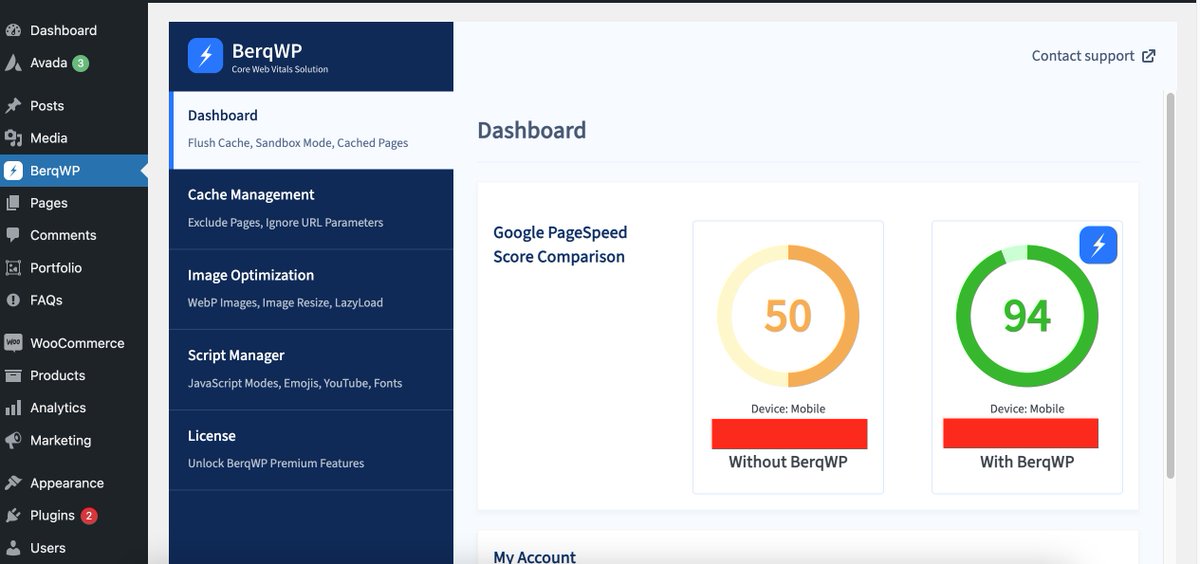
Task: Click the Google PageSpeed Score Comparison text
Action: click(x=560, y=245)
